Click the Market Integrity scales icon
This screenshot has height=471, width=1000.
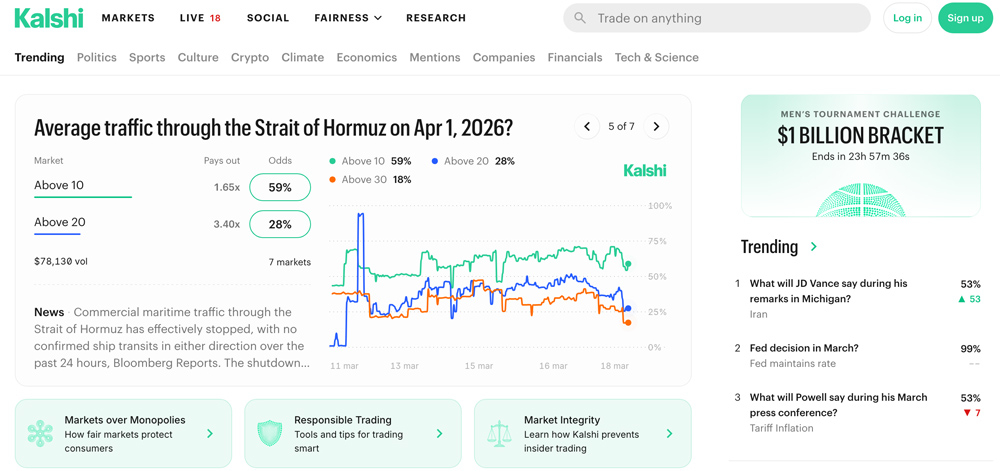(x=499, y=433)
